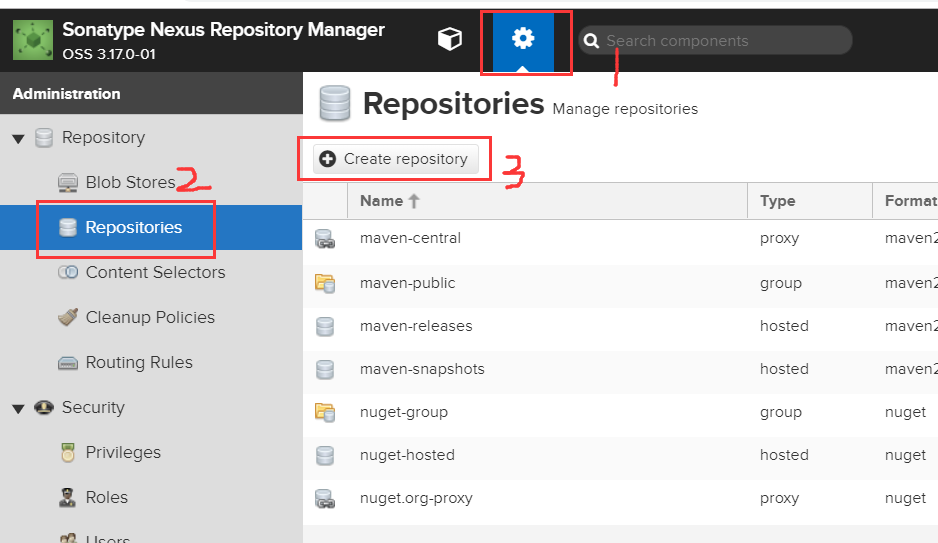Click the Name sort arrow indicator

(x=414, y=201)
